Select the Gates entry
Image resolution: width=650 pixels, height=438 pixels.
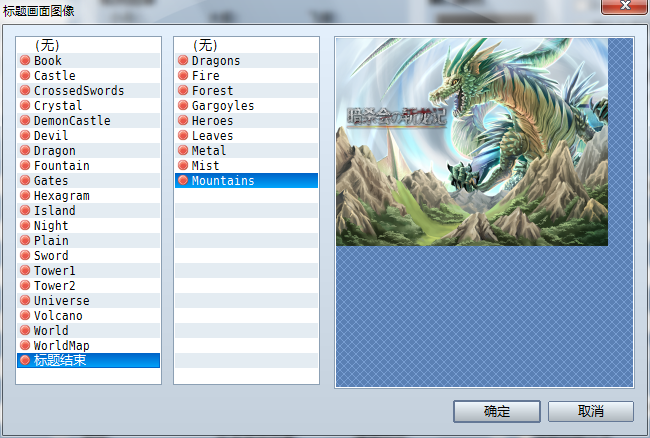pos(88,180)
